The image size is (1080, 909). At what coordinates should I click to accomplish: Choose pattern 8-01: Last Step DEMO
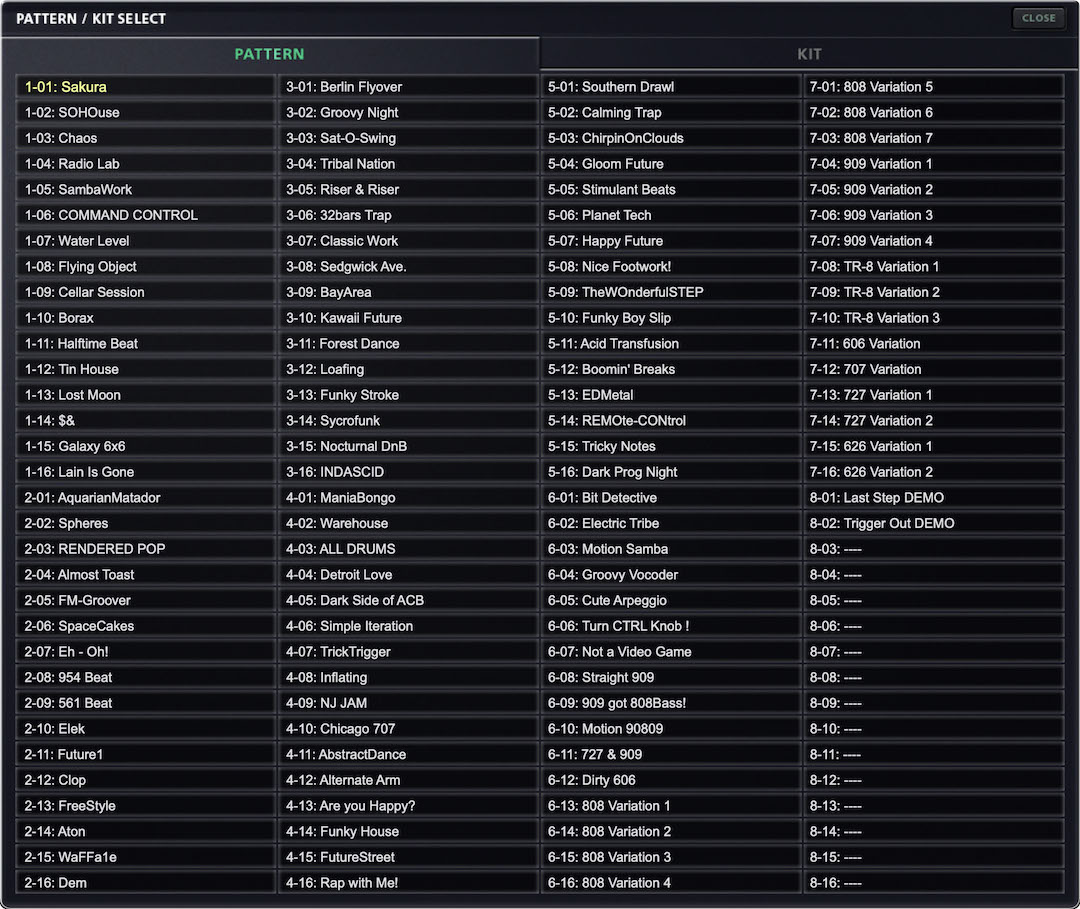pos(932,498)
